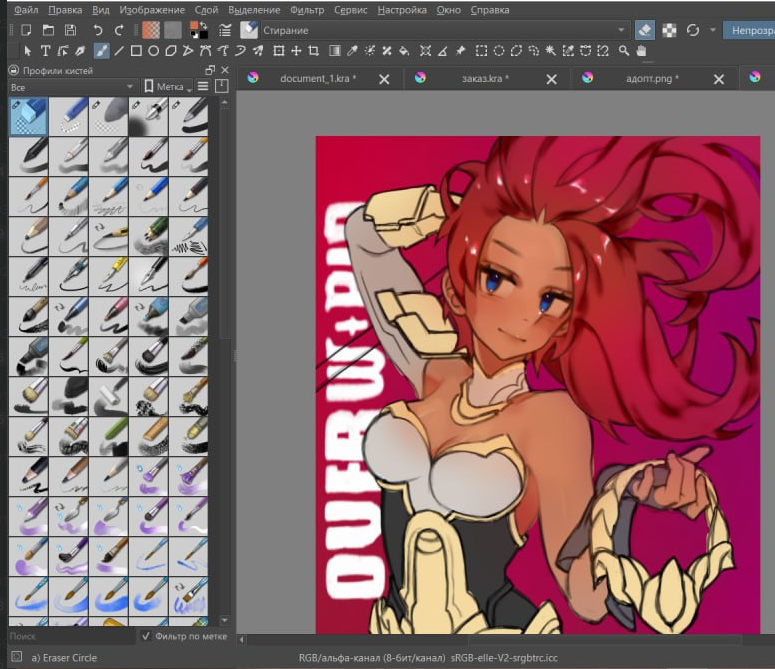Image resolution: width=775 pixels, height=669 pixels.
Task: Open the Стирание blending mode dropdown
Action: pyautogui.click(x=446, y=31)
